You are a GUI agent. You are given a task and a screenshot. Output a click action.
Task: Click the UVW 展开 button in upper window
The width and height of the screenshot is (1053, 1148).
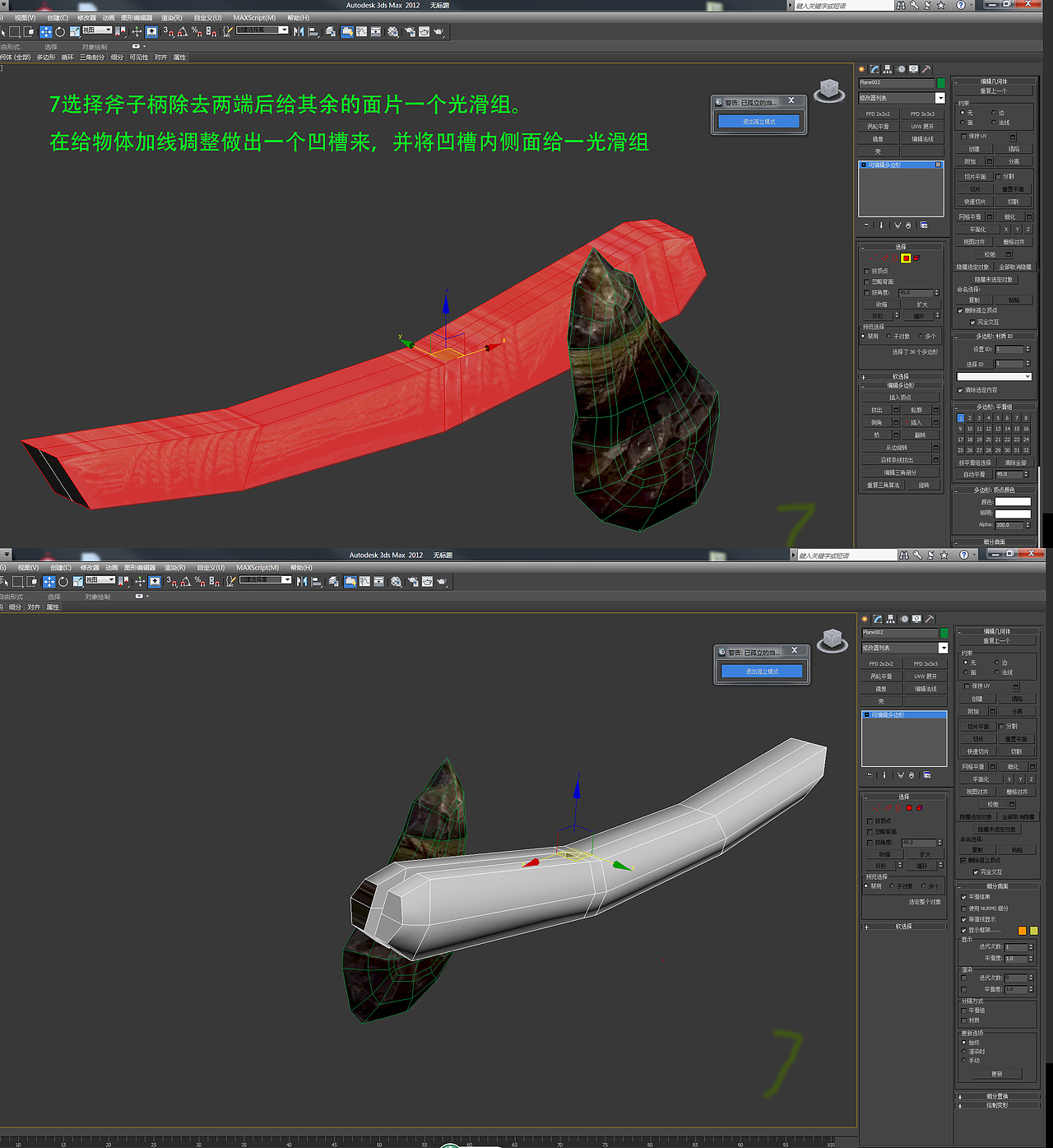click(x=922, y=127)
